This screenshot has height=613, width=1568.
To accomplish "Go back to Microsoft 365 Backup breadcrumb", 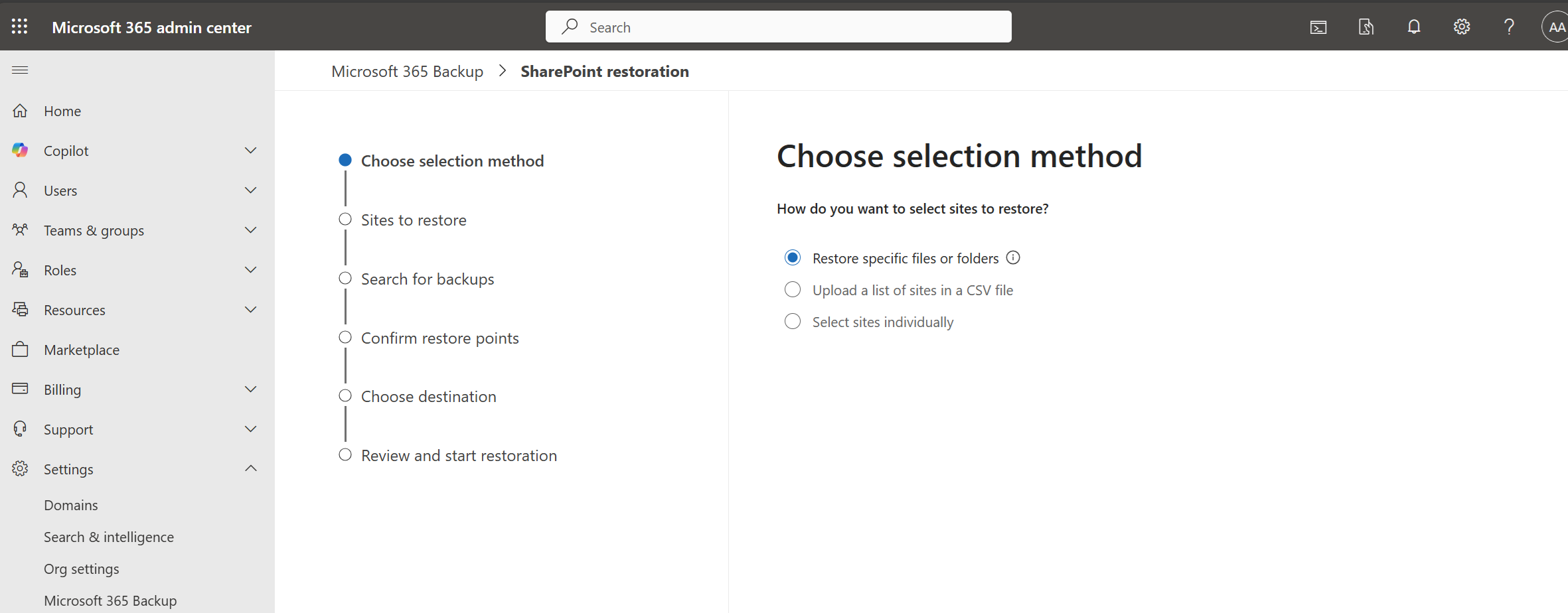I will click(x=407, y=71).
